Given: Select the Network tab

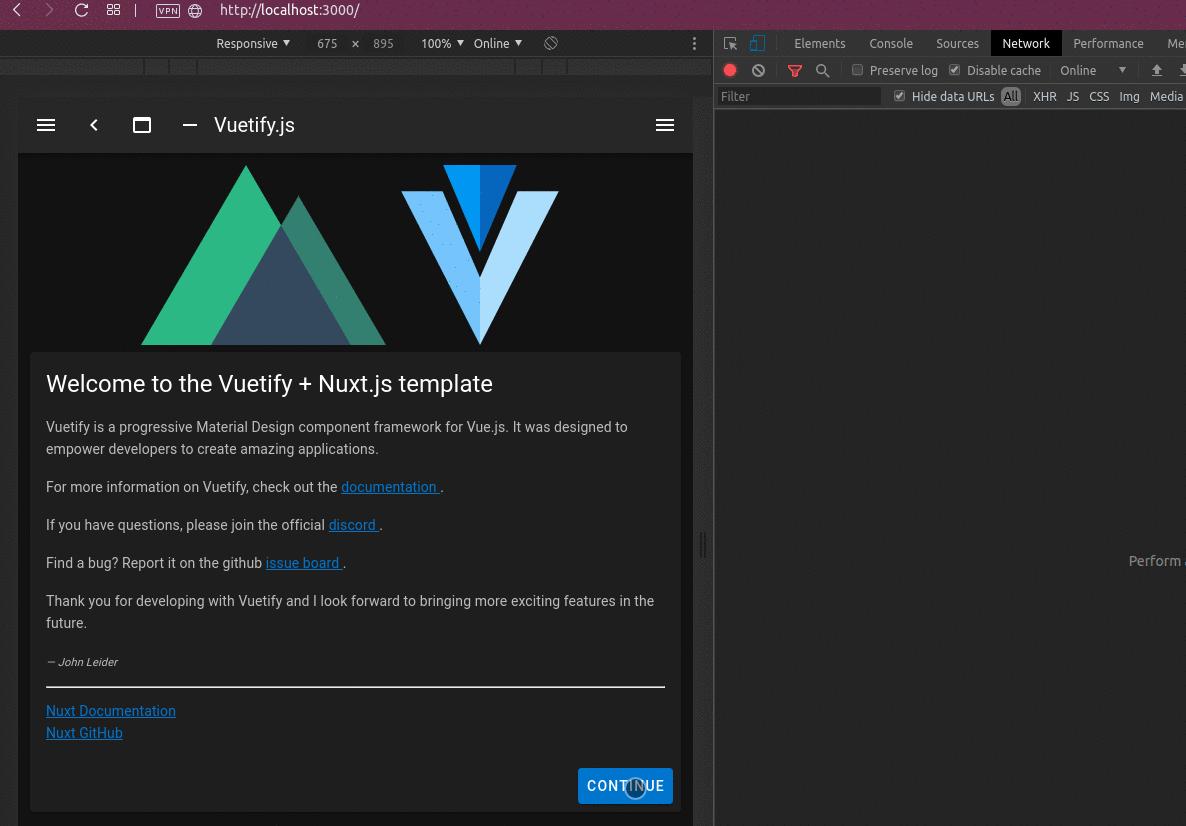Looking at the screenshot, I should pos(1026,43).
